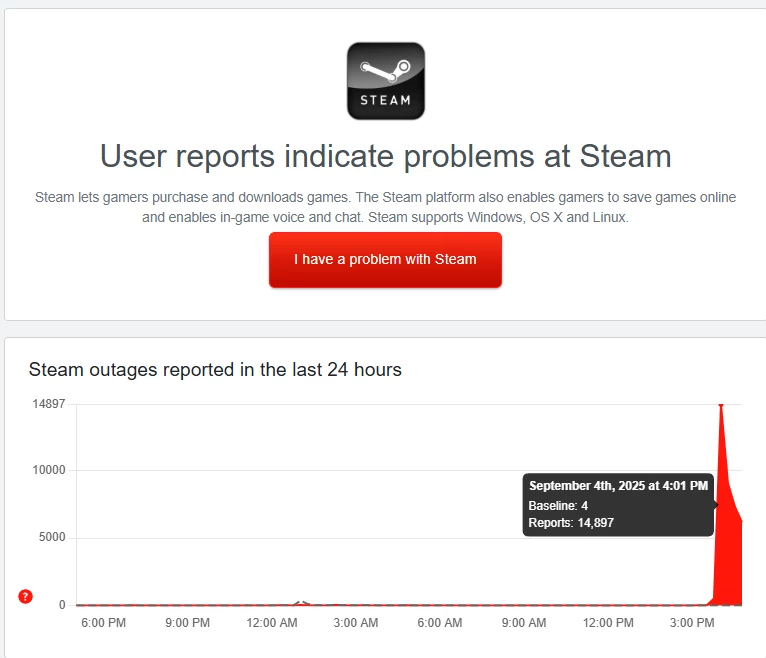Click the "3:00 PM" x-axis label
This screenshot has width=766, height=658.
(692, 623)
